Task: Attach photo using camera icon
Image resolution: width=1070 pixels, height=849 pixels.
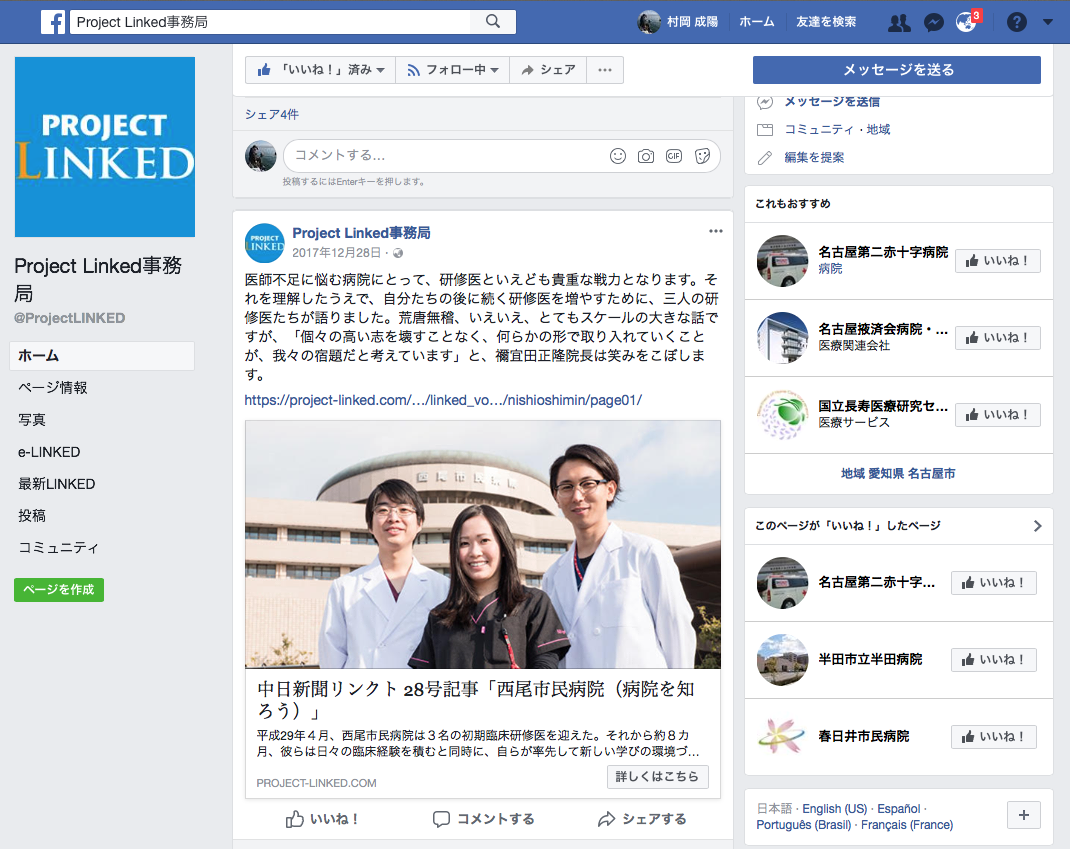Action: click(646, 156)
